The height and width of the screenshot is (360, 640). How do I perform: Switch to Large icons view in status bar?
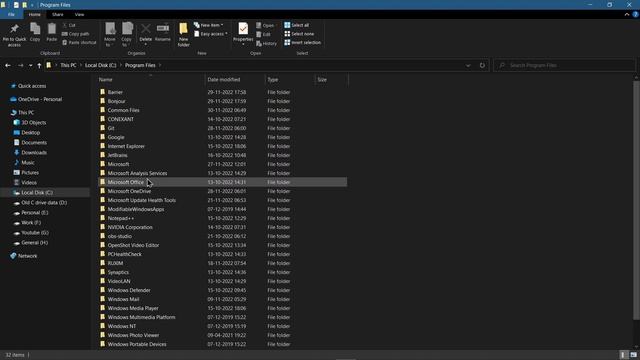tap(633, 355)
